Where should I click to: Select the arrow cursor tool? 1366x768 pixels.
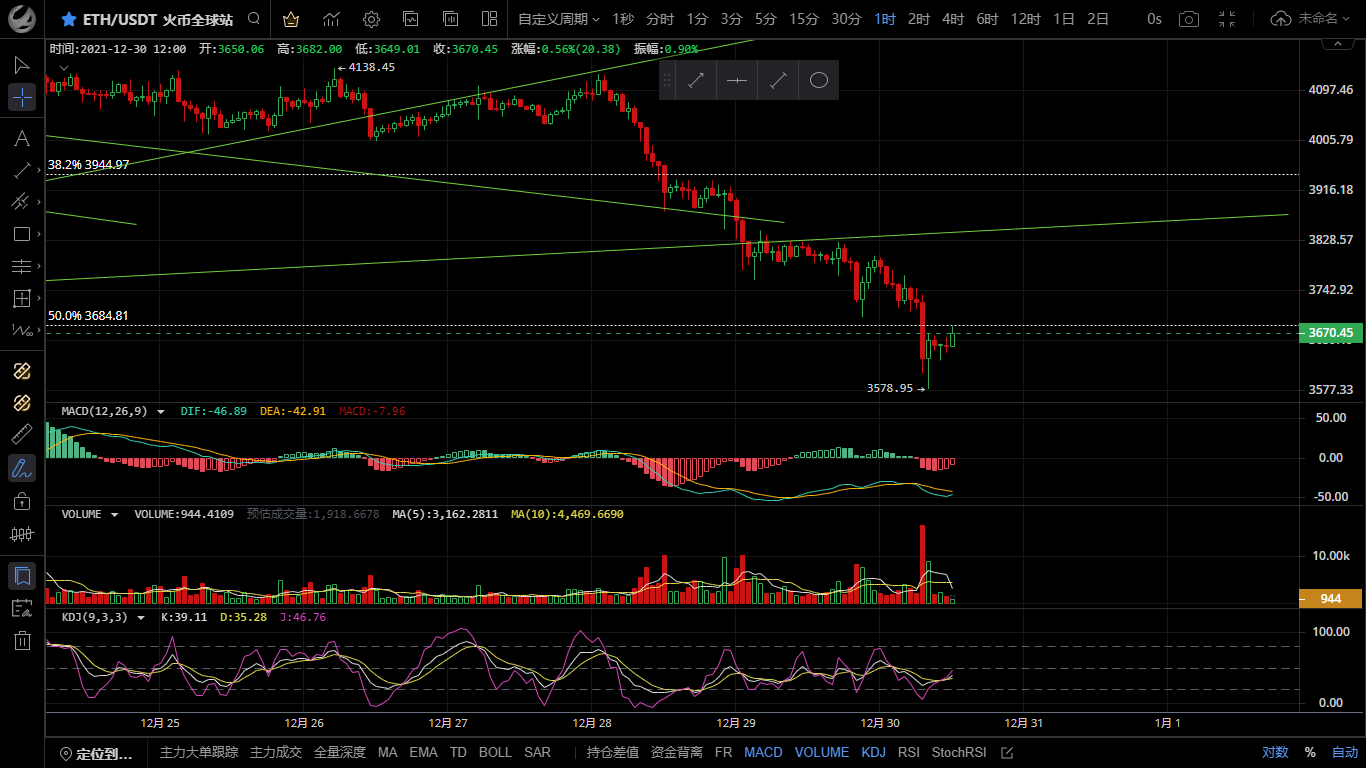[22, 65]
